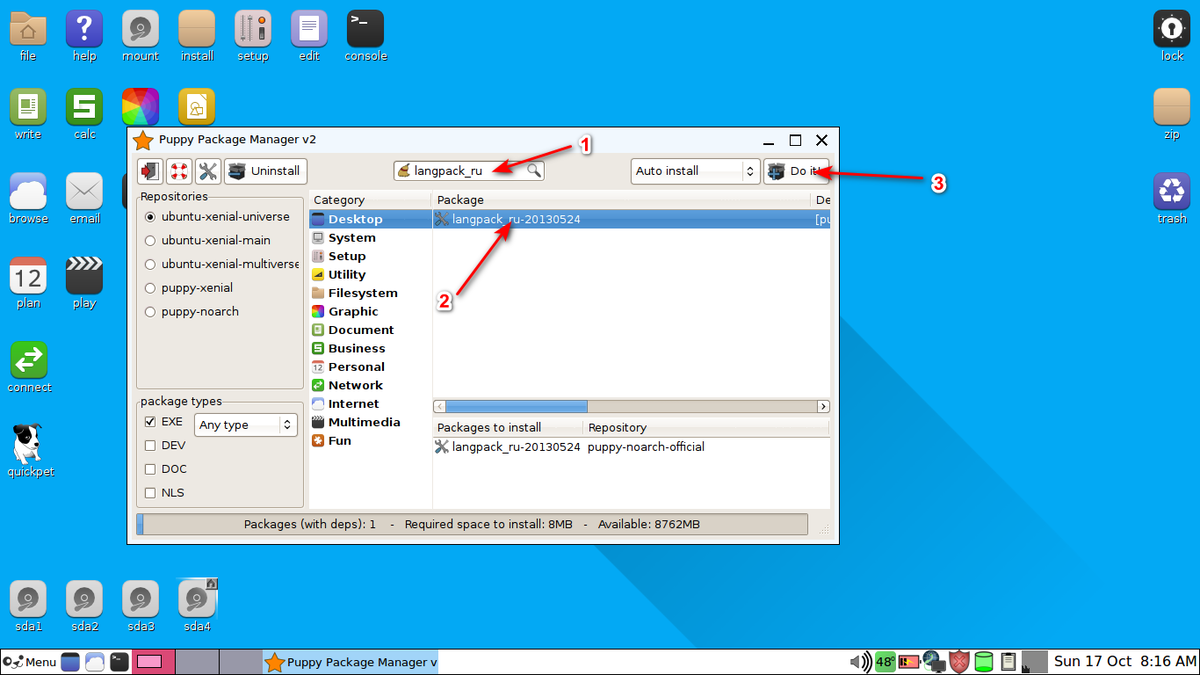Select the Setup category
The image size is (1200, 675).
click(370, 256)
